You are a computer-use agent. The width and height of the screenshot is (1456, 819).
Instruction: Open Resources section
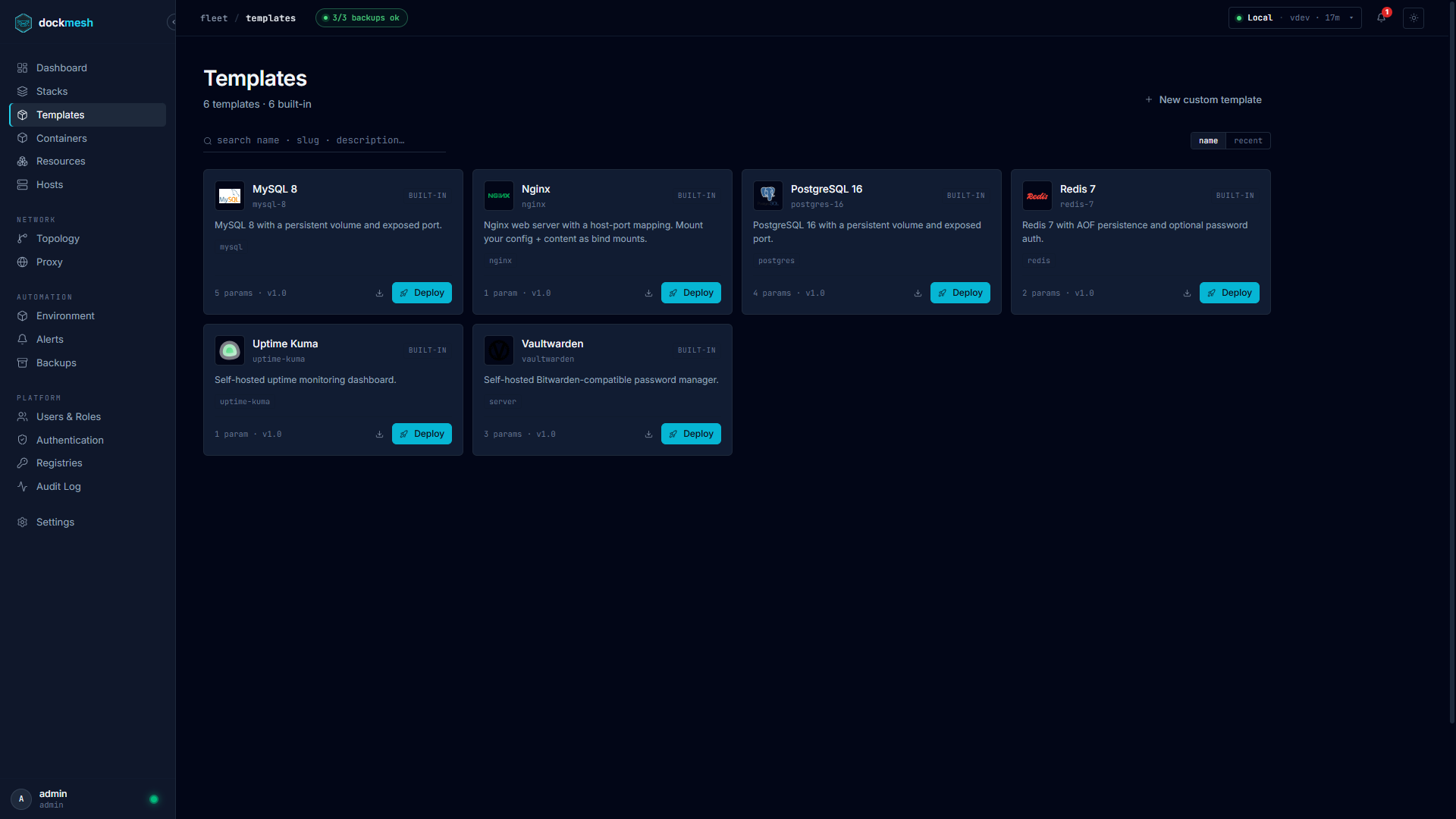click(87, 162)
